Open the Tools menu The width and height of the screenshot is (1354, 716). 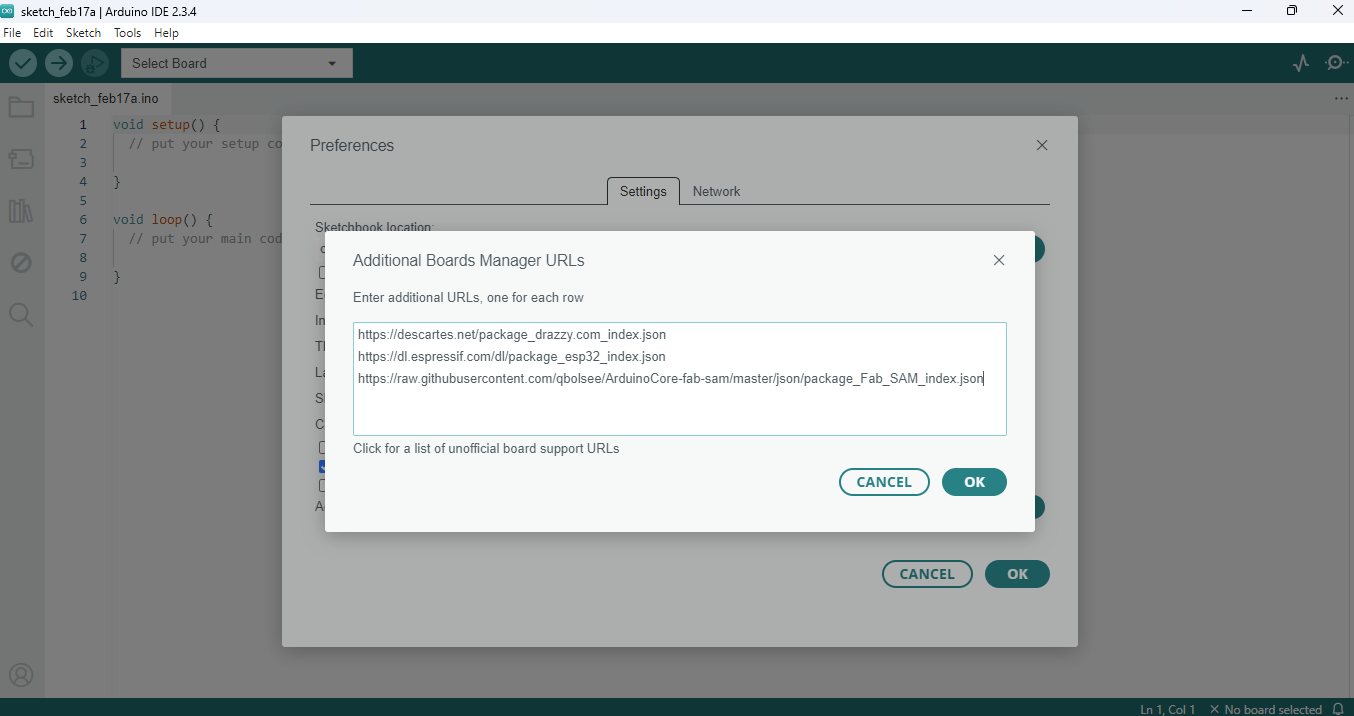(x=127, y=33)
